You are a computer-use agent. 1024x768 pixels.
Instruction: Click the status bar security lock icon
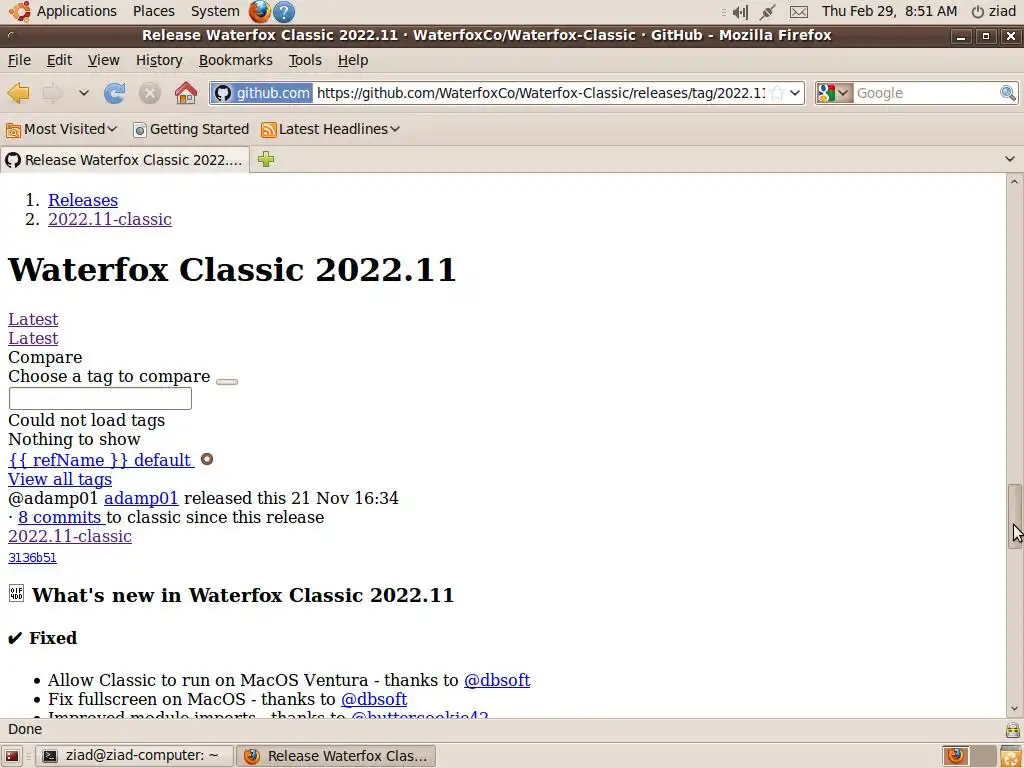pos(1012,729)
